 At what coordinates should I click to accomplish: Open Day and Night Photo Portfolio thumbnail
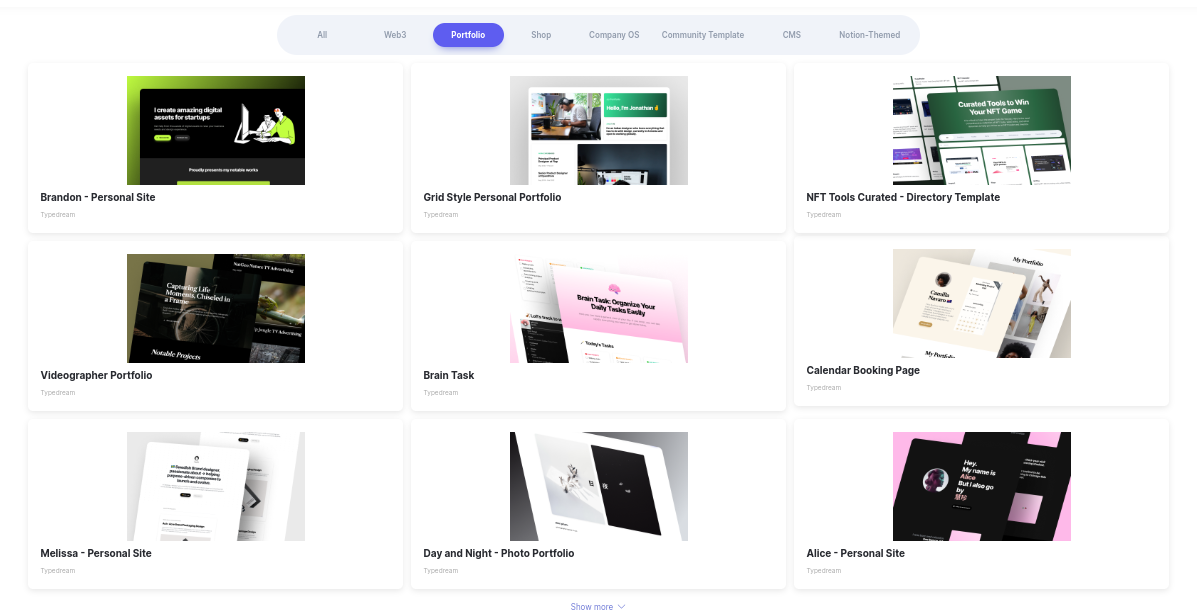[598, 487]
